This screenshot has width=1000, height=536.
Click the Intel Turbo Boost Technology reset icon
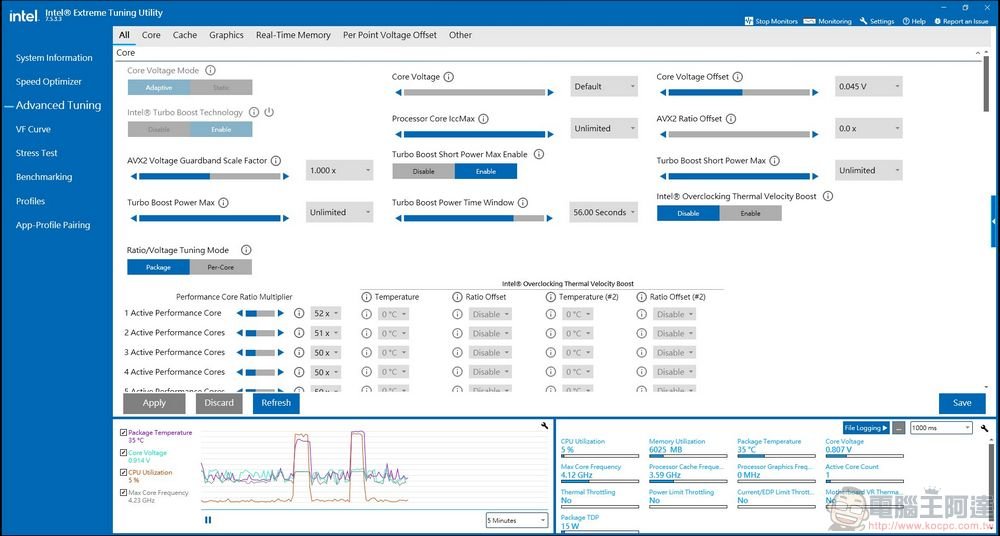(269, 113)
